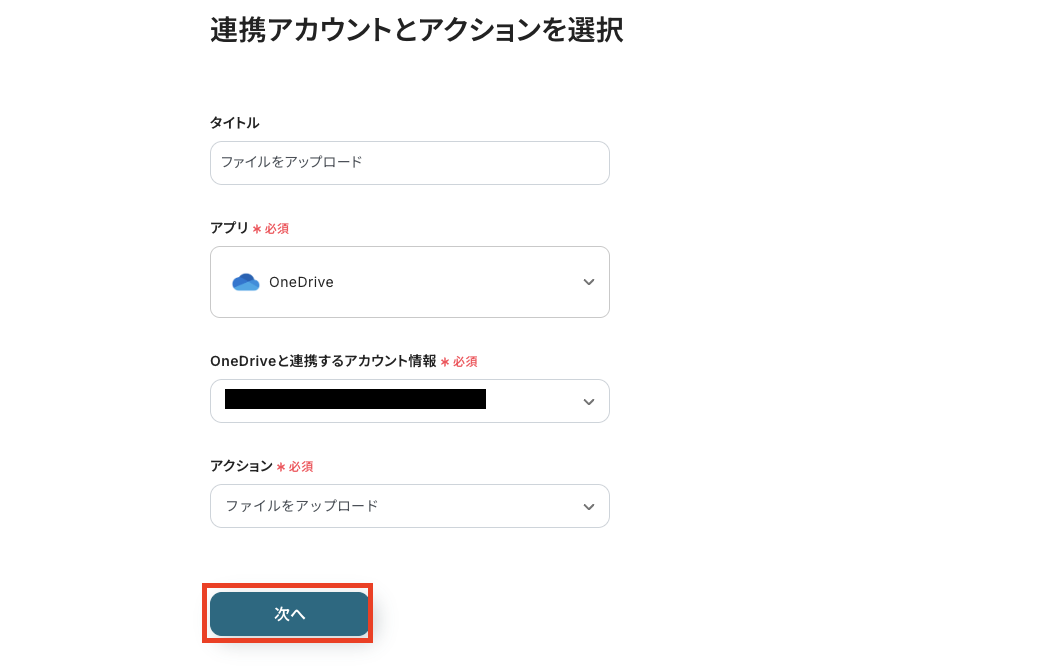The image size is (1064, 668).
Task: Select the OneDrive entry in the app selector
Action: 303,281
